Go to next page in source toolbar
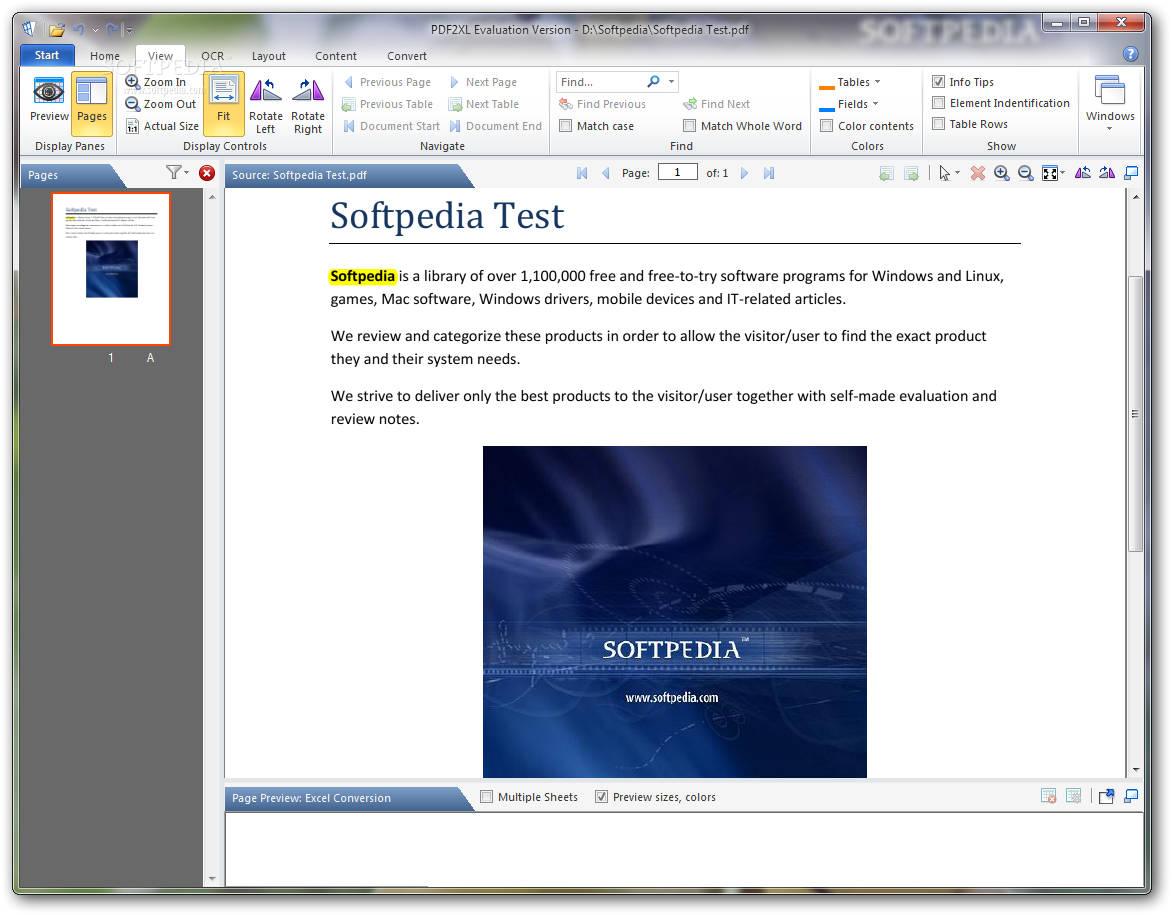Image resolution: width=1172 pixels, height=915 pixels. click(744, 173)
